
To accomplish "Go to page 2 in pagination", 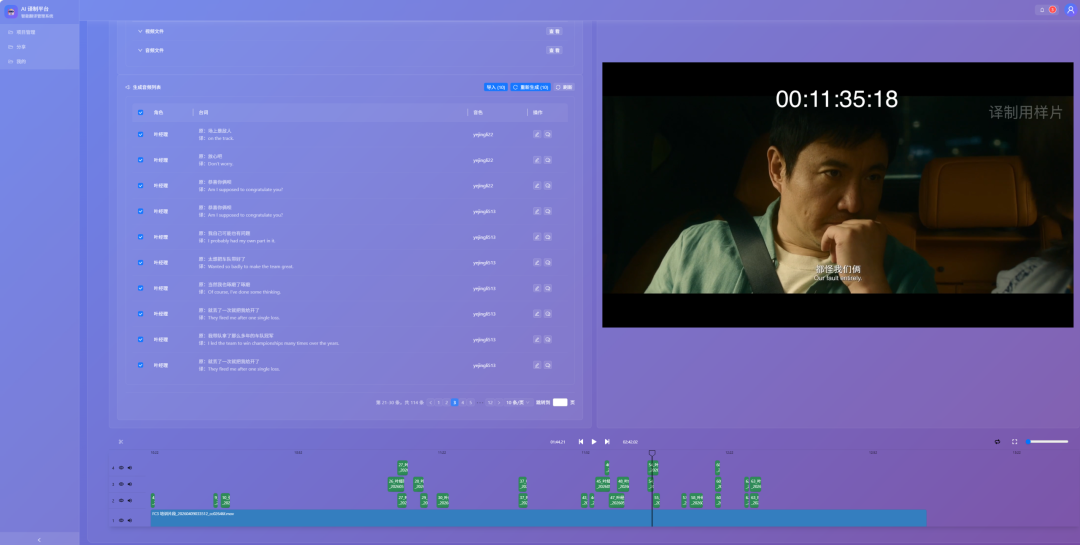I will click(x=446, y=402).
